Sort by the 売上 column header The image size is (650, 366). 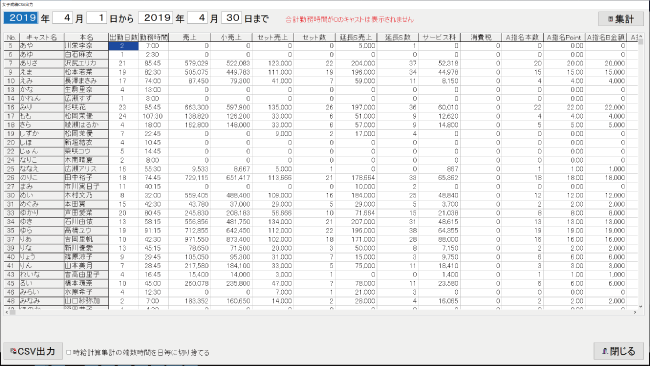click(189, 37)
